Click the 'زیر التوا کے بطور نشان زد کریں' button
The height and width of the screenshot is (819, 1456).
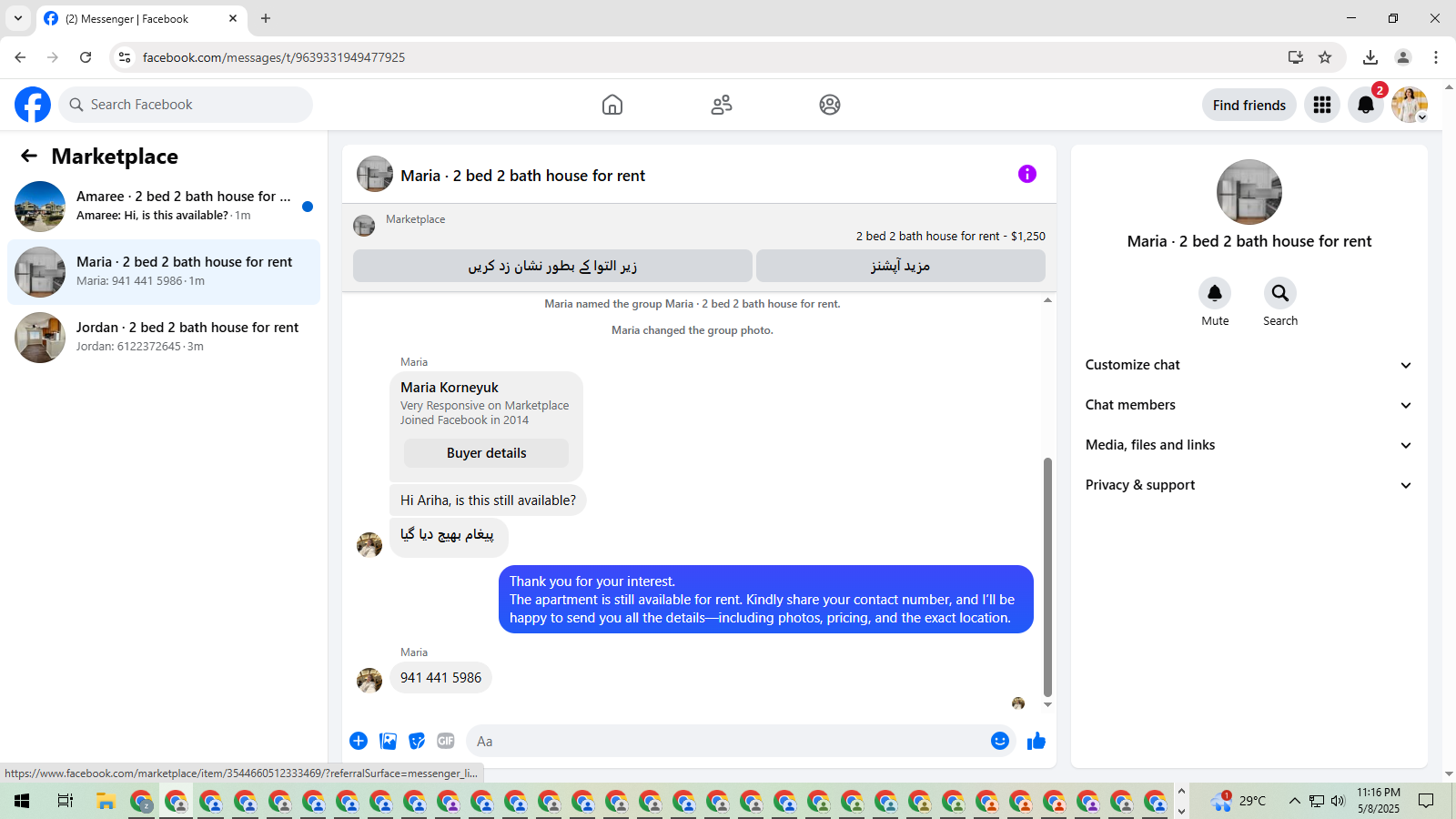(x=552, y=266)
